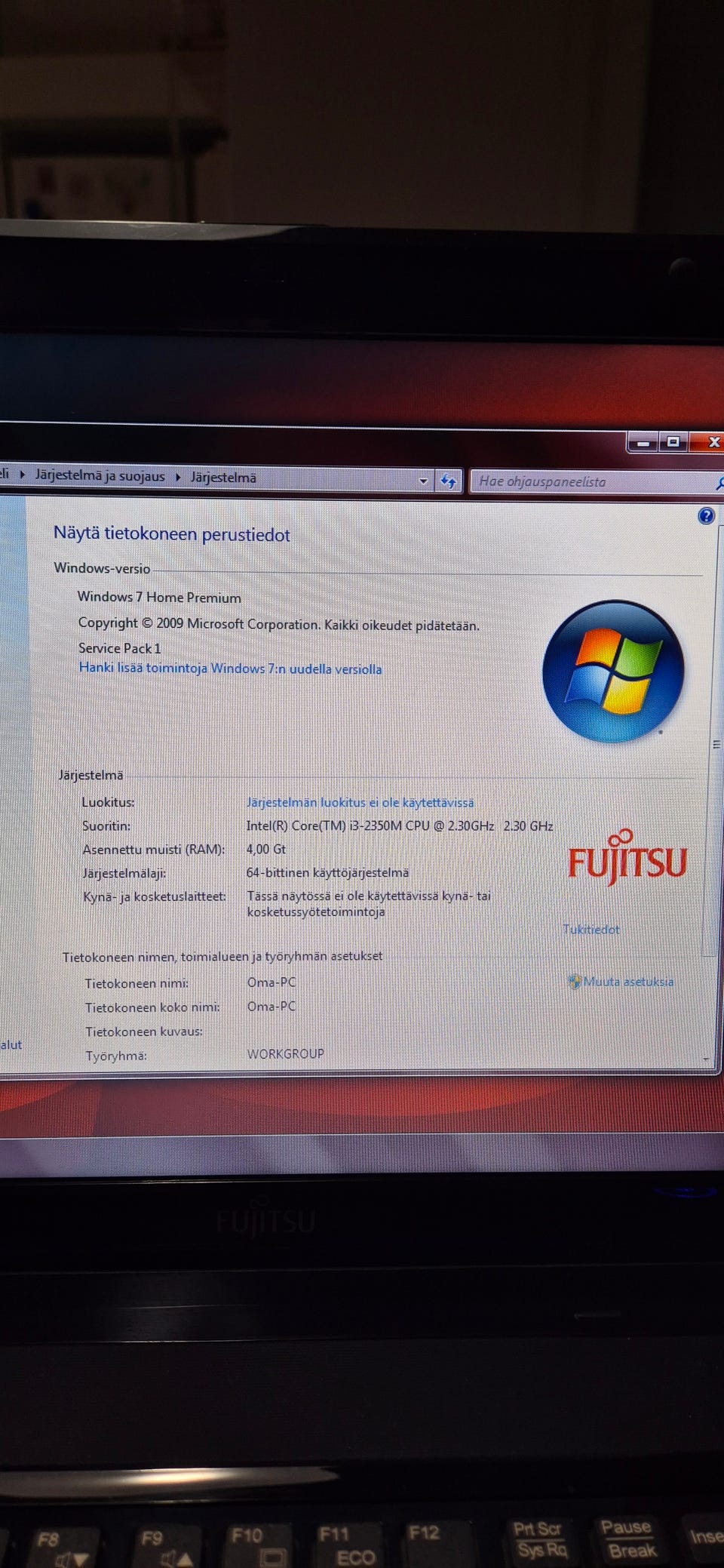Minimize the System control panel window
This screenshot has height=1568, width=724.
pos(643,442)
